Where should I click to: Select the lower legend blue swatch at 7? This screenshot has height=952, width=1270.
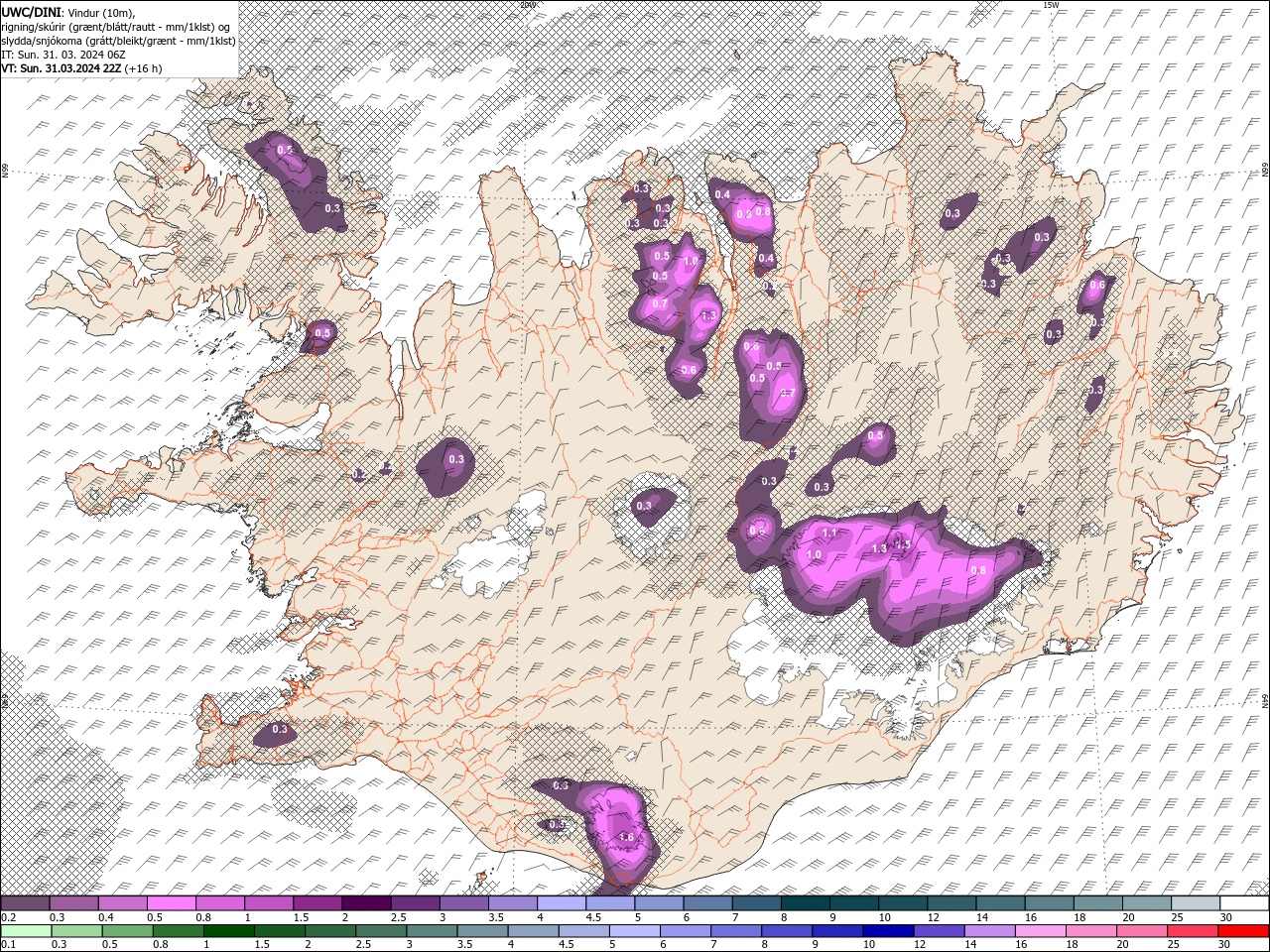coord(736,931)
